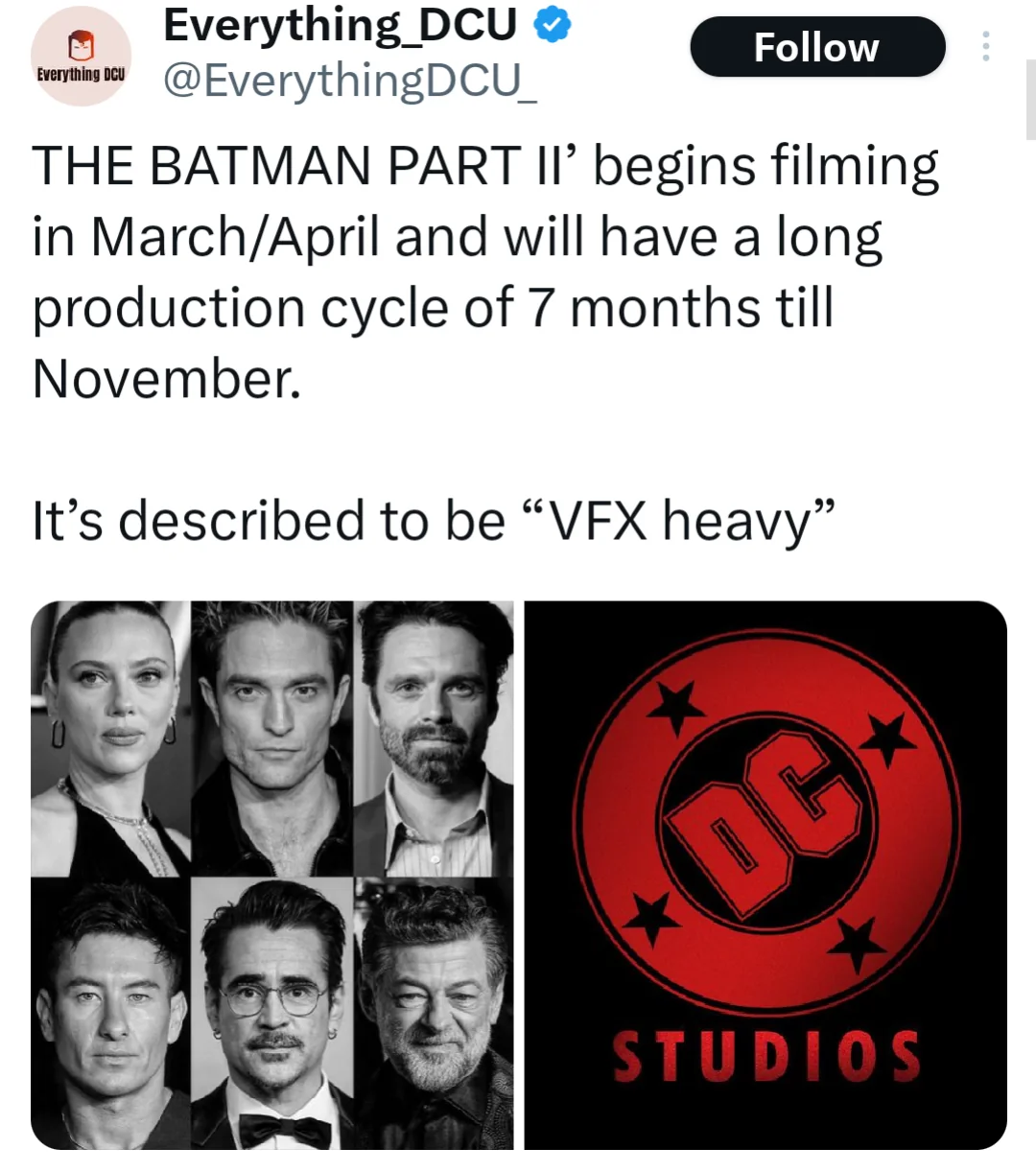Open the top-left portrait of woman with earrings
1036x1172 pixels.
tap(109, 737)
